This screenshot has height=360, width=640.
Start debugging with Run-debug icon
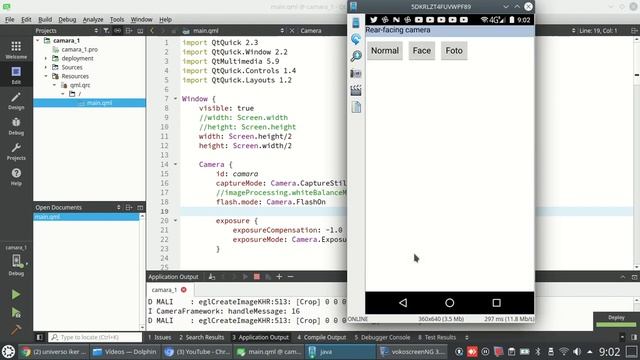tap(16, 313)
